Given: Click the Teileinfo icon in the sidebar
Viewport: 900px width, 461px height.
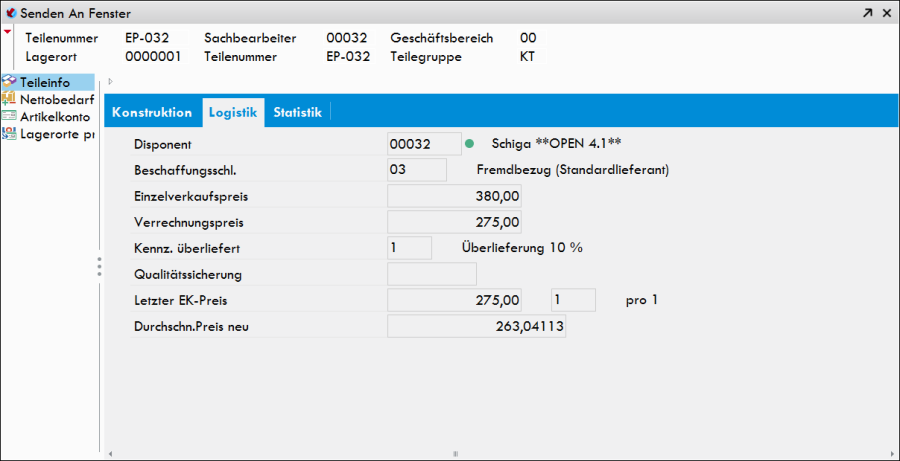Looking at the screenshot, I should pos(10,82).
